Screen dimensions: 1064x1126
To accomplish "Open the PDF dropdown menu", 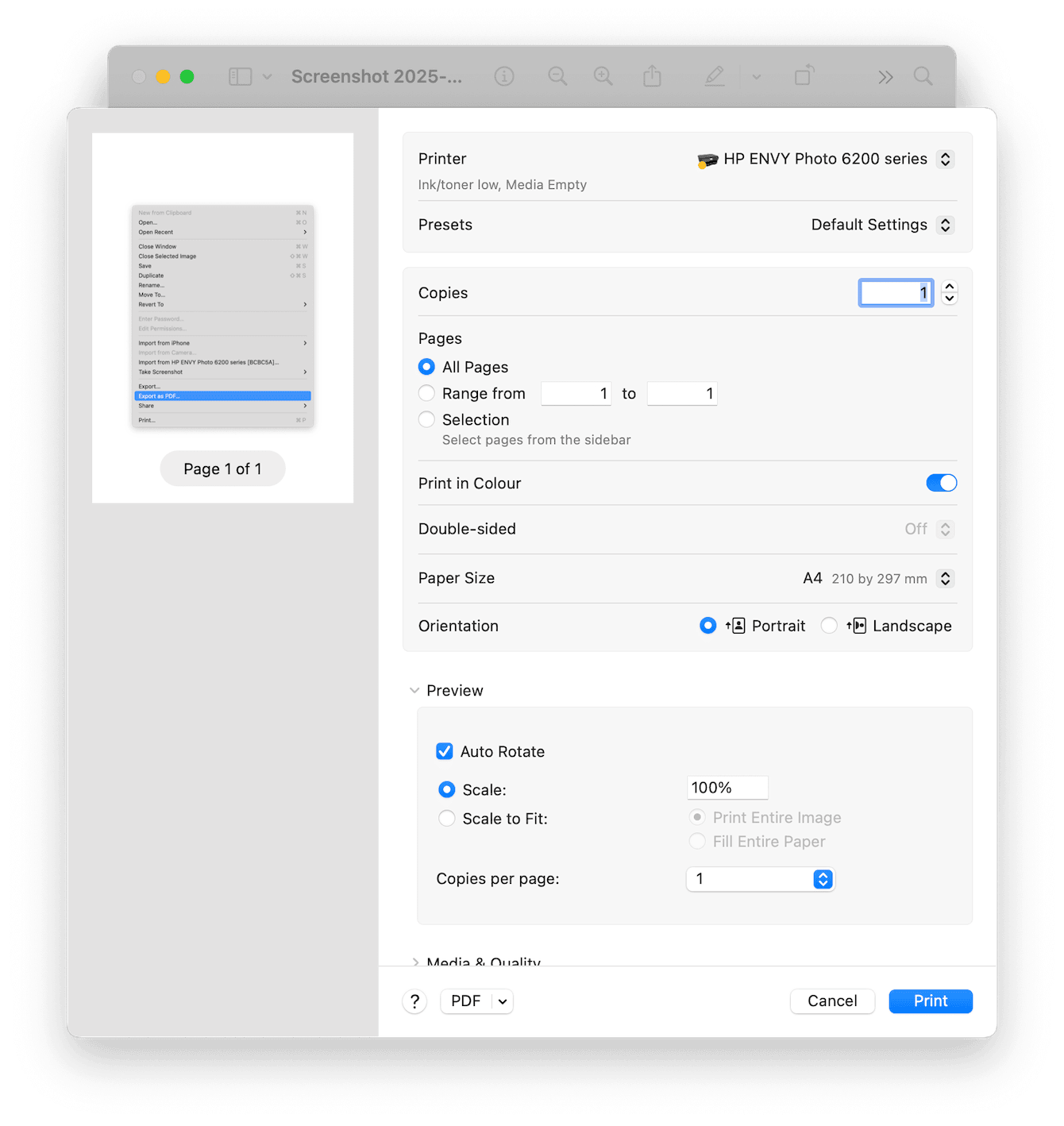I will pos(476,1001).
